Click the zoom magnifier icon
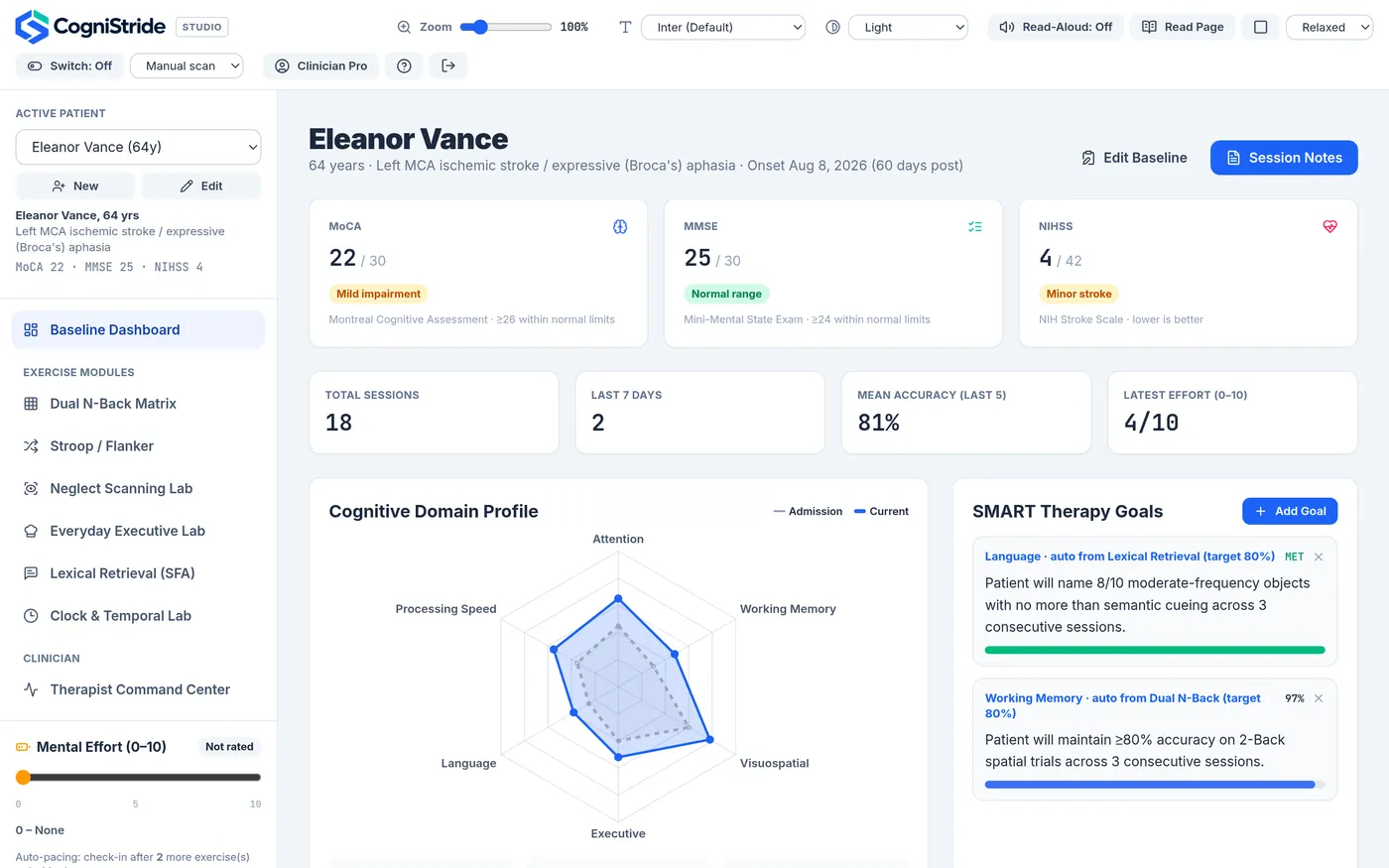The image size is (1389, 868). click(404, 27)
